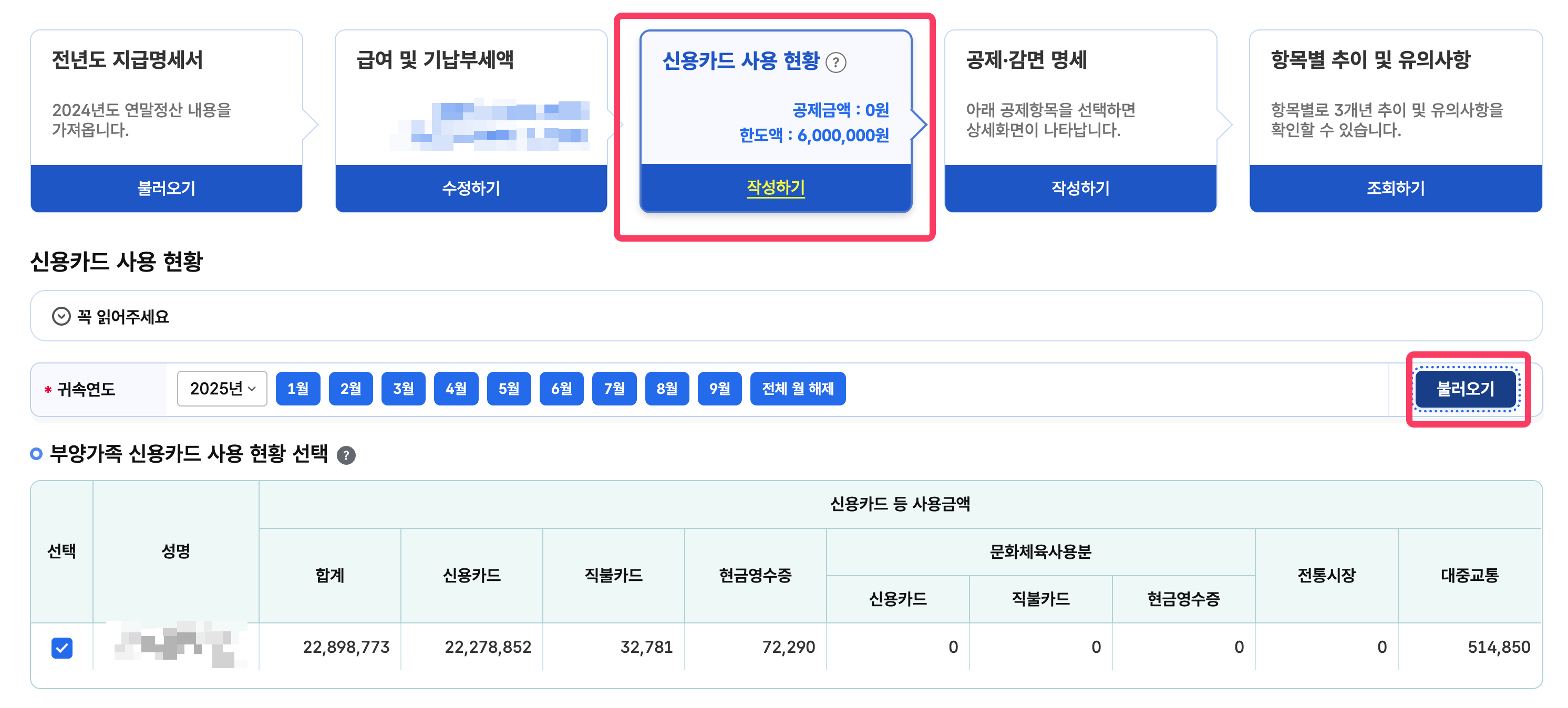The height and width of the screenshot is (708, 1568).
Task: Toggle the 7월 month button
Action: click(x=614, y=388)
